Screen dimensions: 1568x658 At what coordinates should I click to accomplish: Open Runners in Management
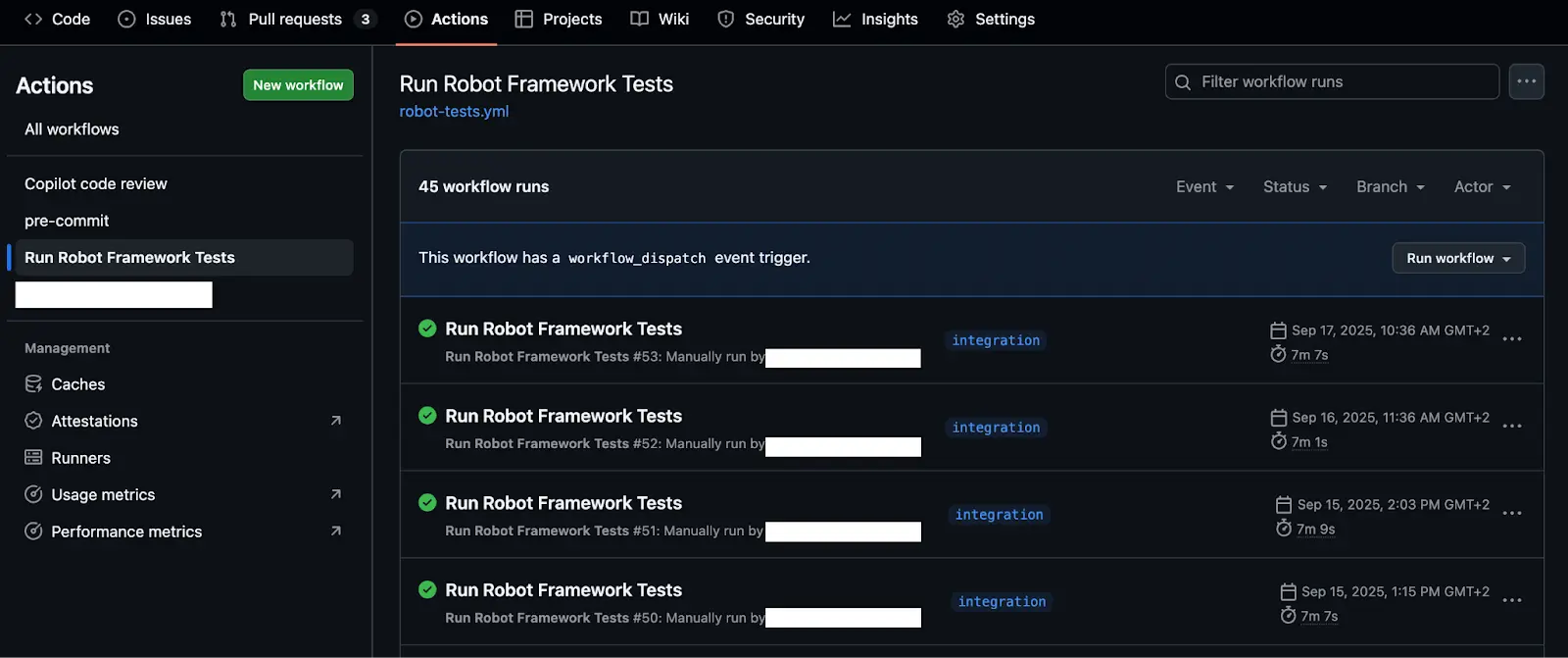80,458
